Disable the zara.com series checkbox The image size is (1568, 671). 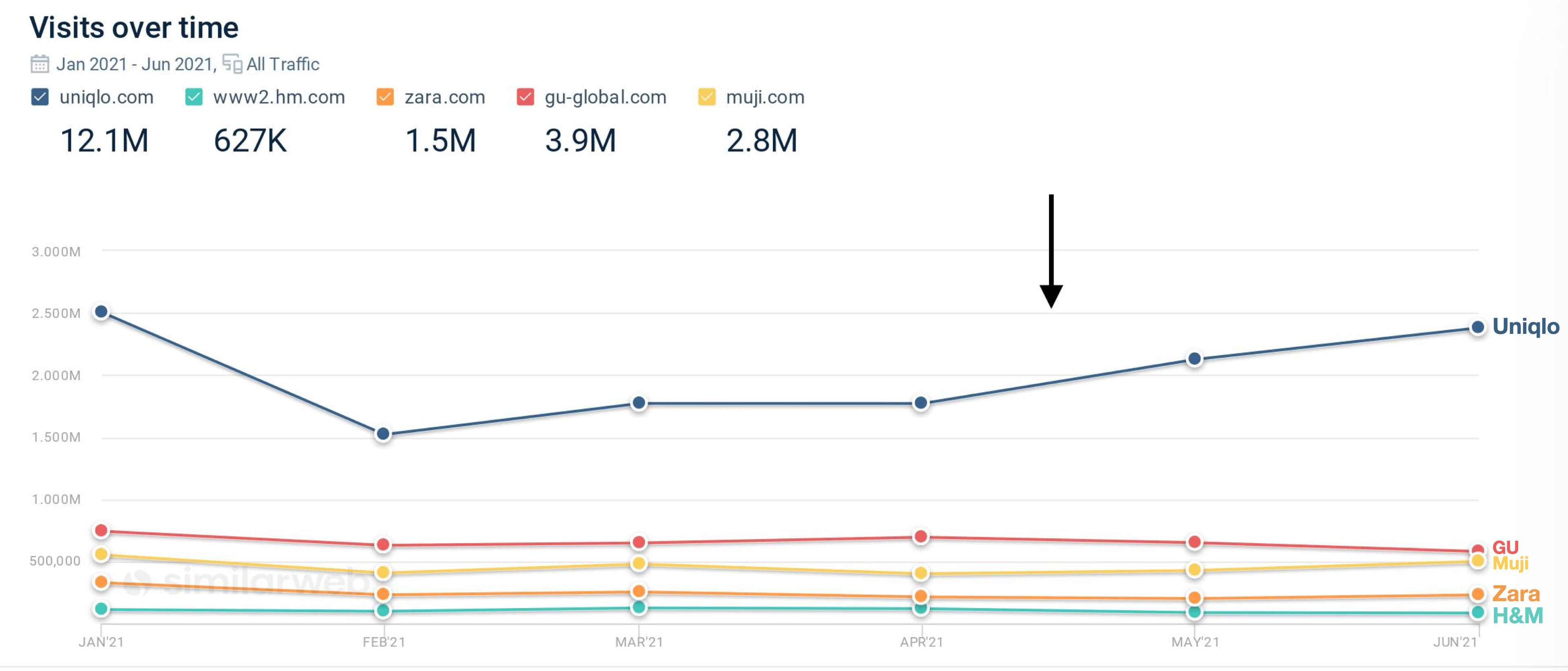pyautogui.click(x=385, y=97)
